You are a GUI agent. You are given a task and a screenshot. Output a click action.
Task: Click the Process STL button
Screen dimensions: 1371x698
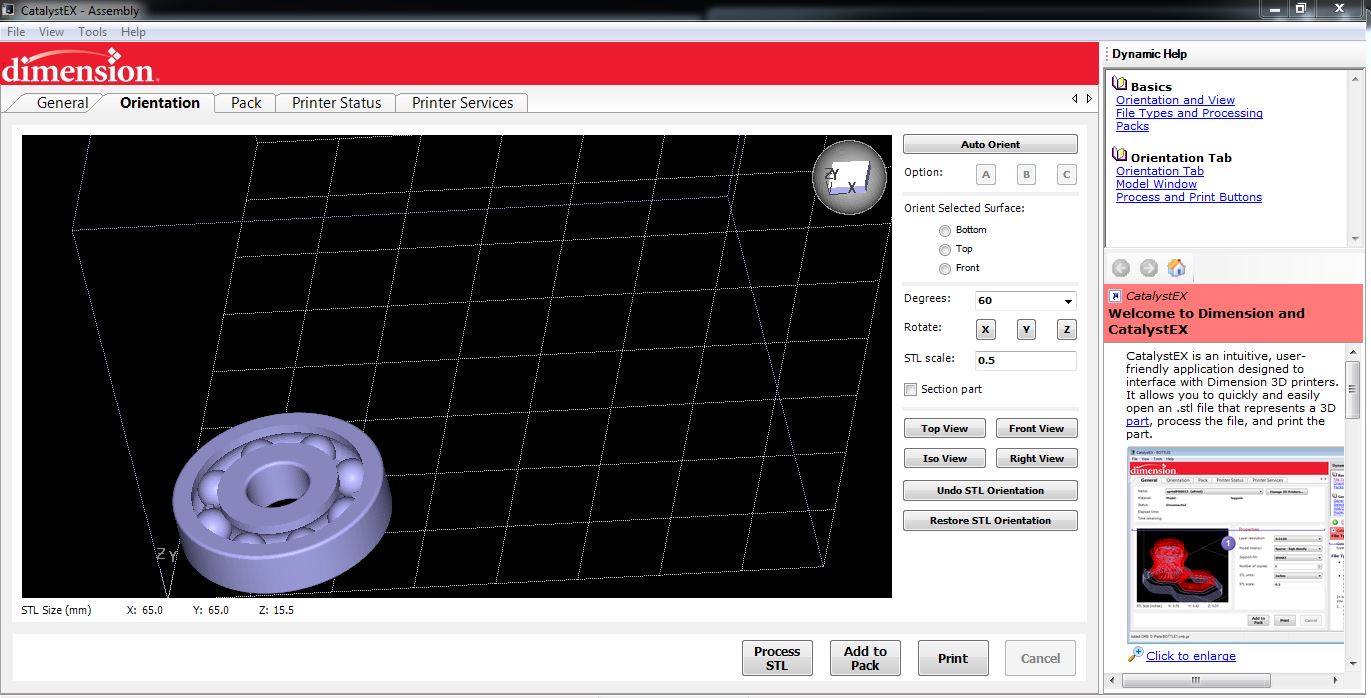pos(777,658)
